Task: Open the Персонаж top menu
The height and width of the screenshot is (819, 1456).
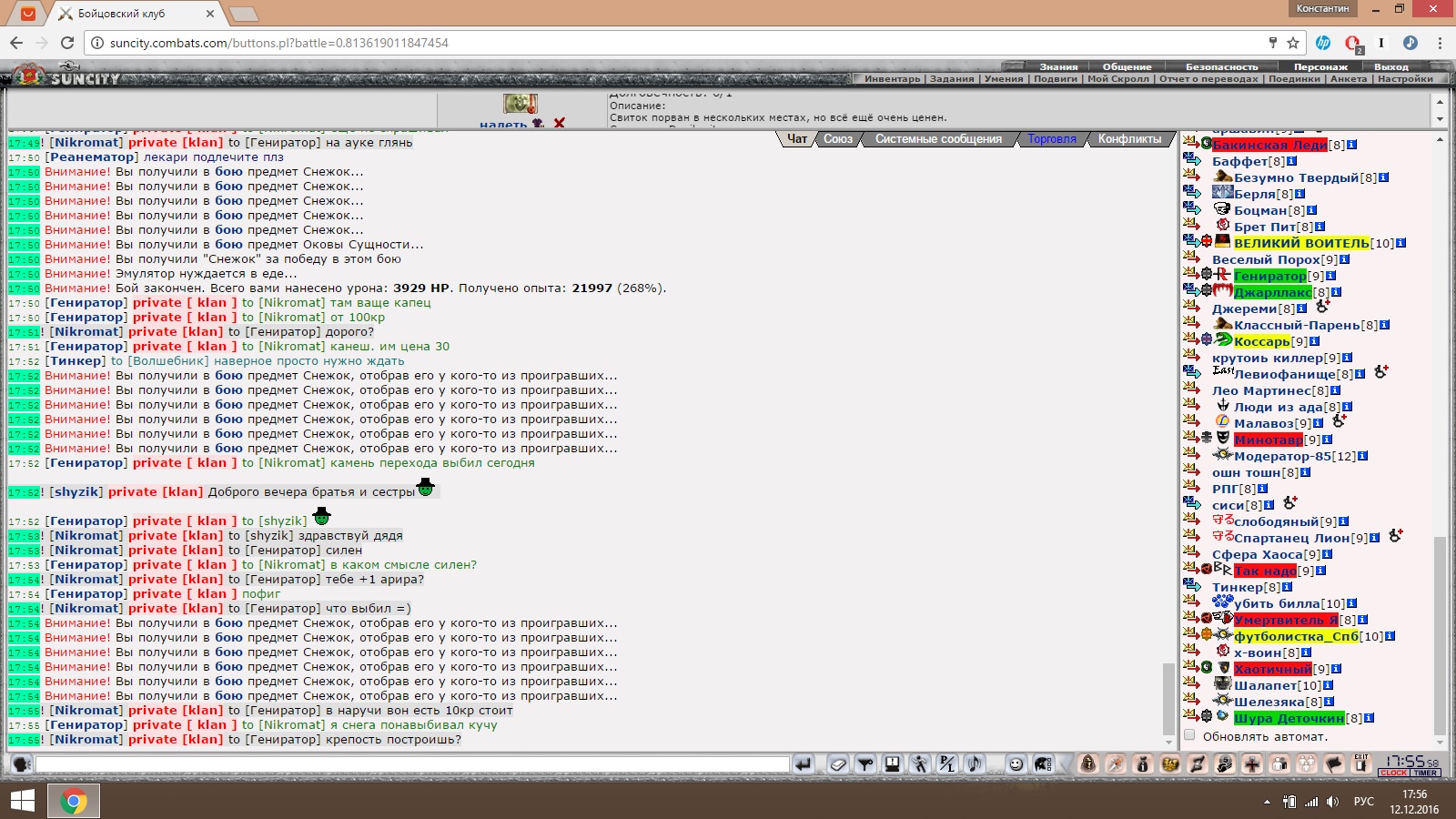Action: [x=1320, y=66]
